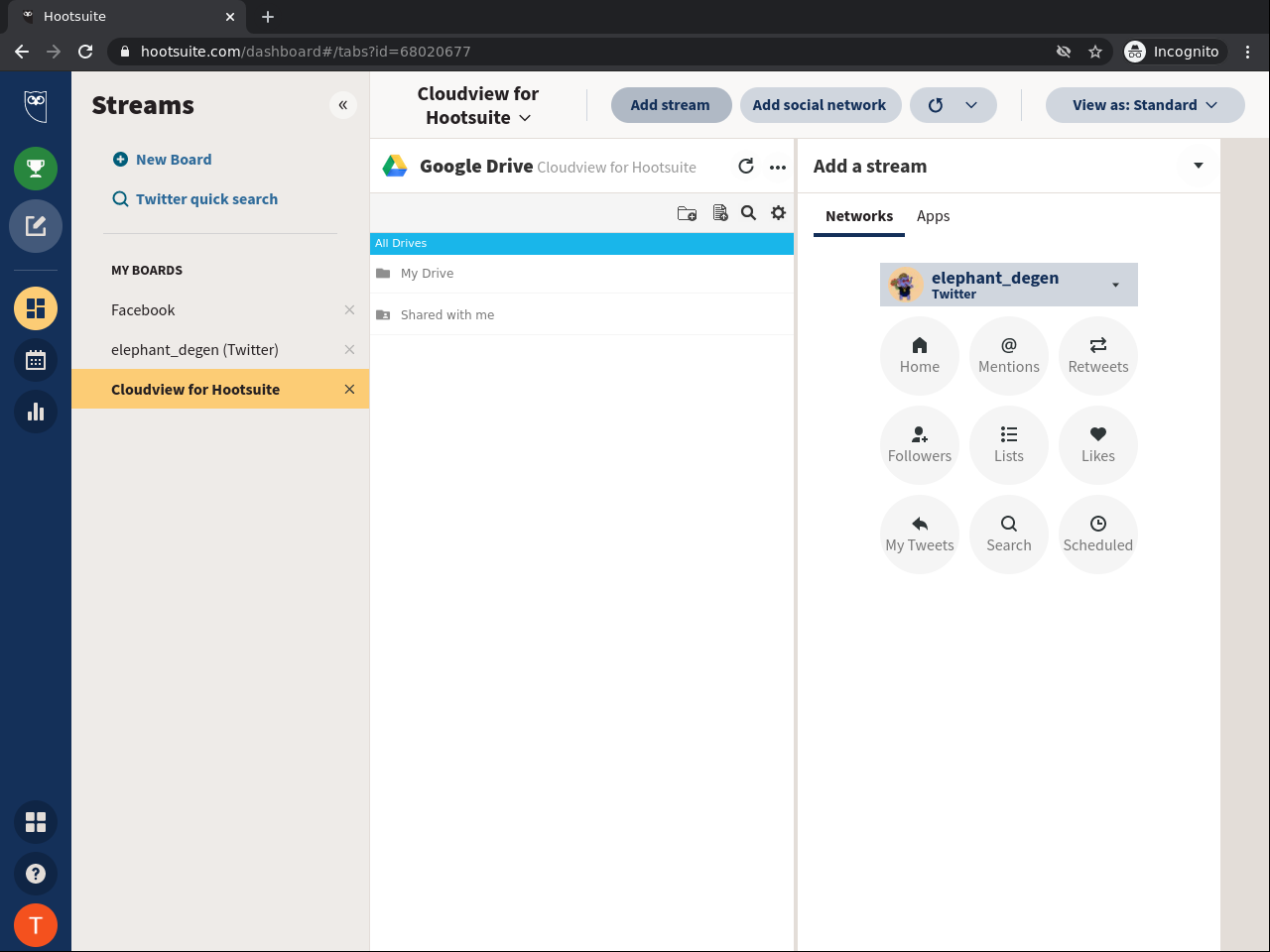Open Google Drive stream settings gear
The height and width of the screenshot is (952, 1270).
779,213
